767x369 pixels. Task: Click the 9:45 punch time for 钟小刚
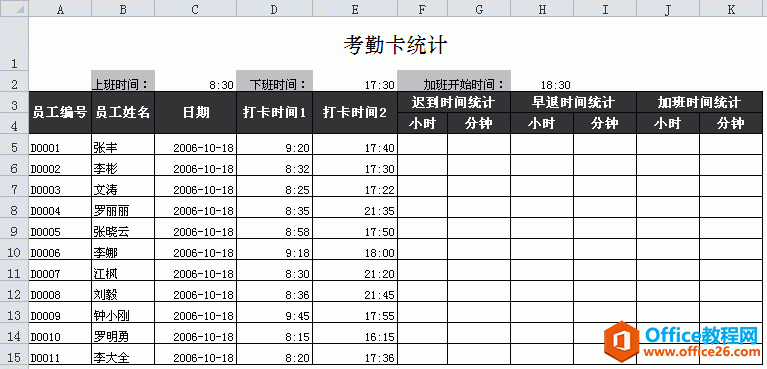tap(274, 313)
